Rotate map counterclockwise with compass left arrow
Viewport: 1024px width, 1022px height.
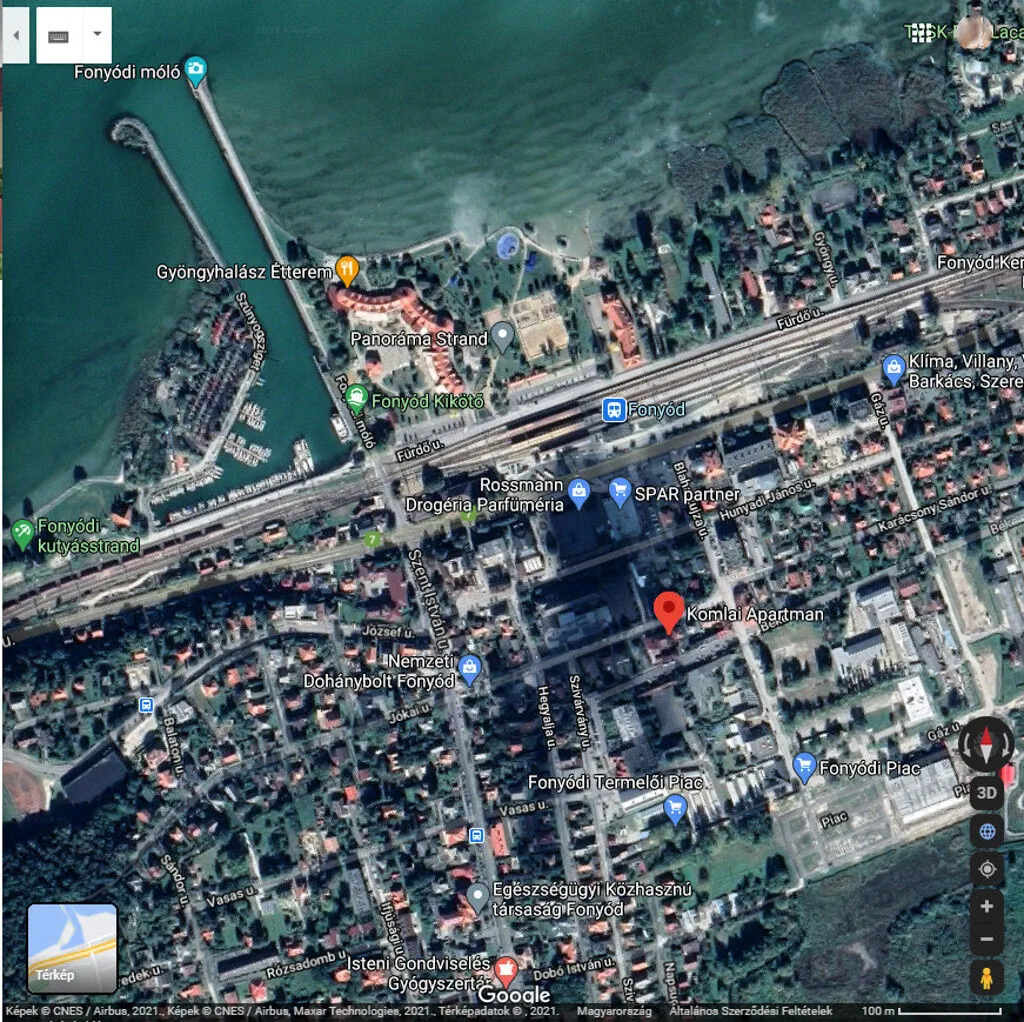(967, 744)
